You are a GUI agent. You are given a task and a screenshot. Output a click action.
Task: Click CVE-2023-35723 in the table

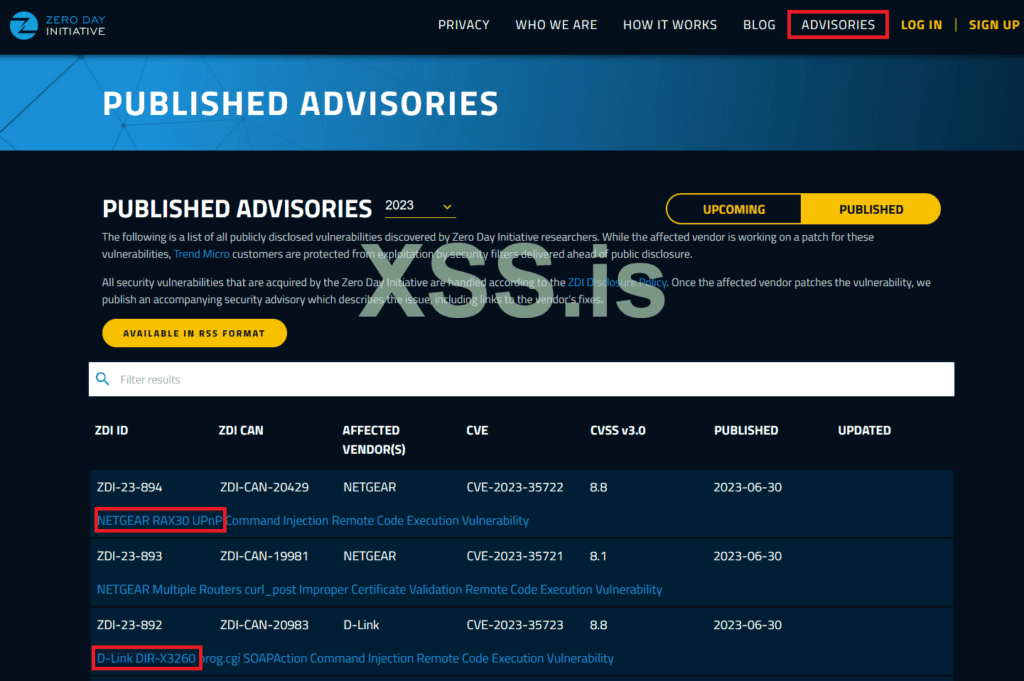[x=515, y=625]
